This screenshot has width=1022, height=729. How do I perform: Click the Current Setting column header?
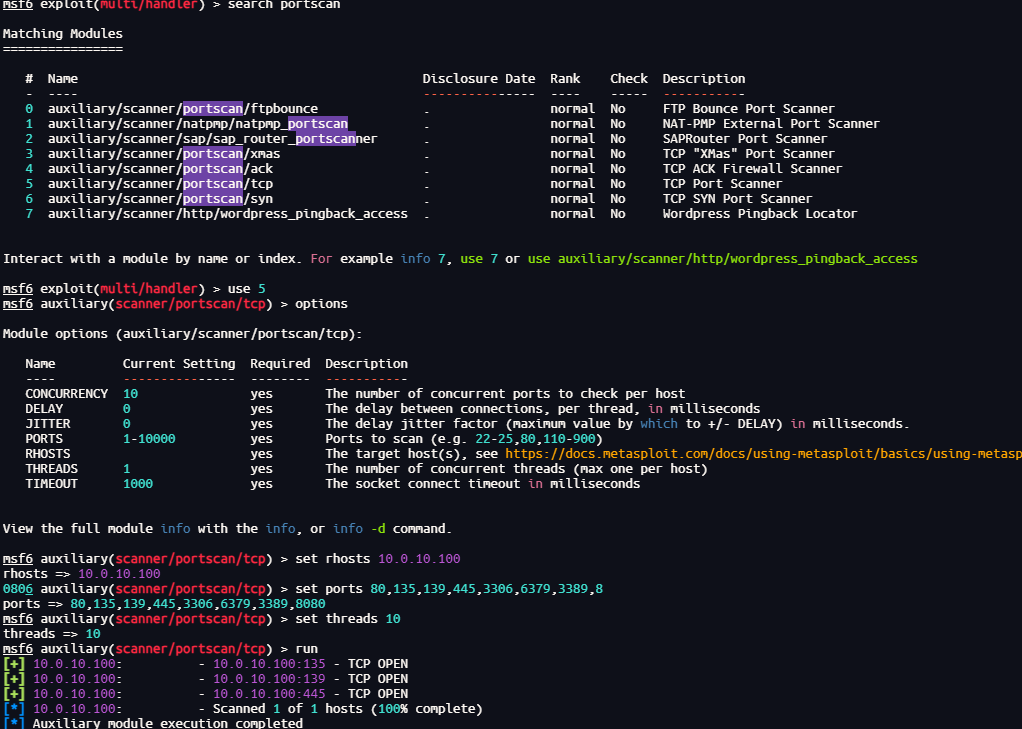coord(179,364)
